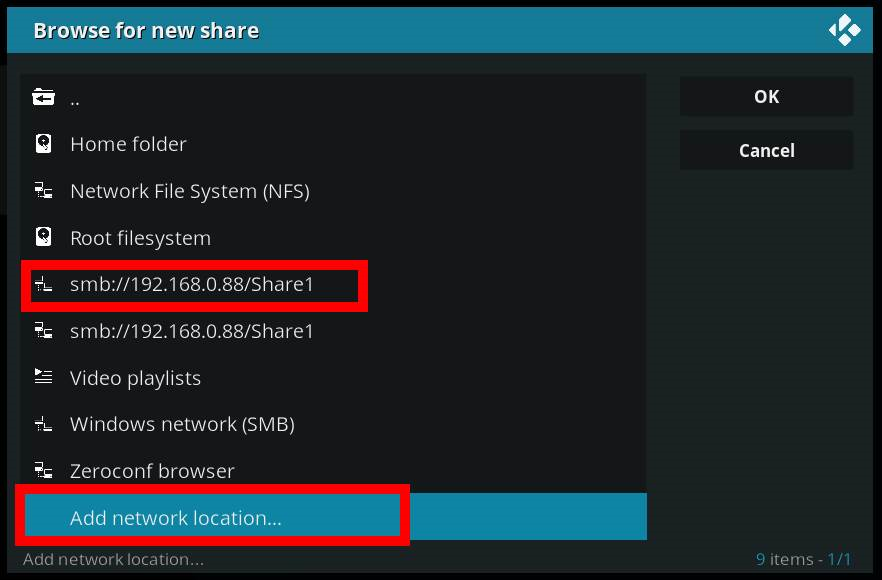Select the red-outlined smb://192.168.0.88/Share1 entry
Screen dimensions: 882x580
(192, 285)
